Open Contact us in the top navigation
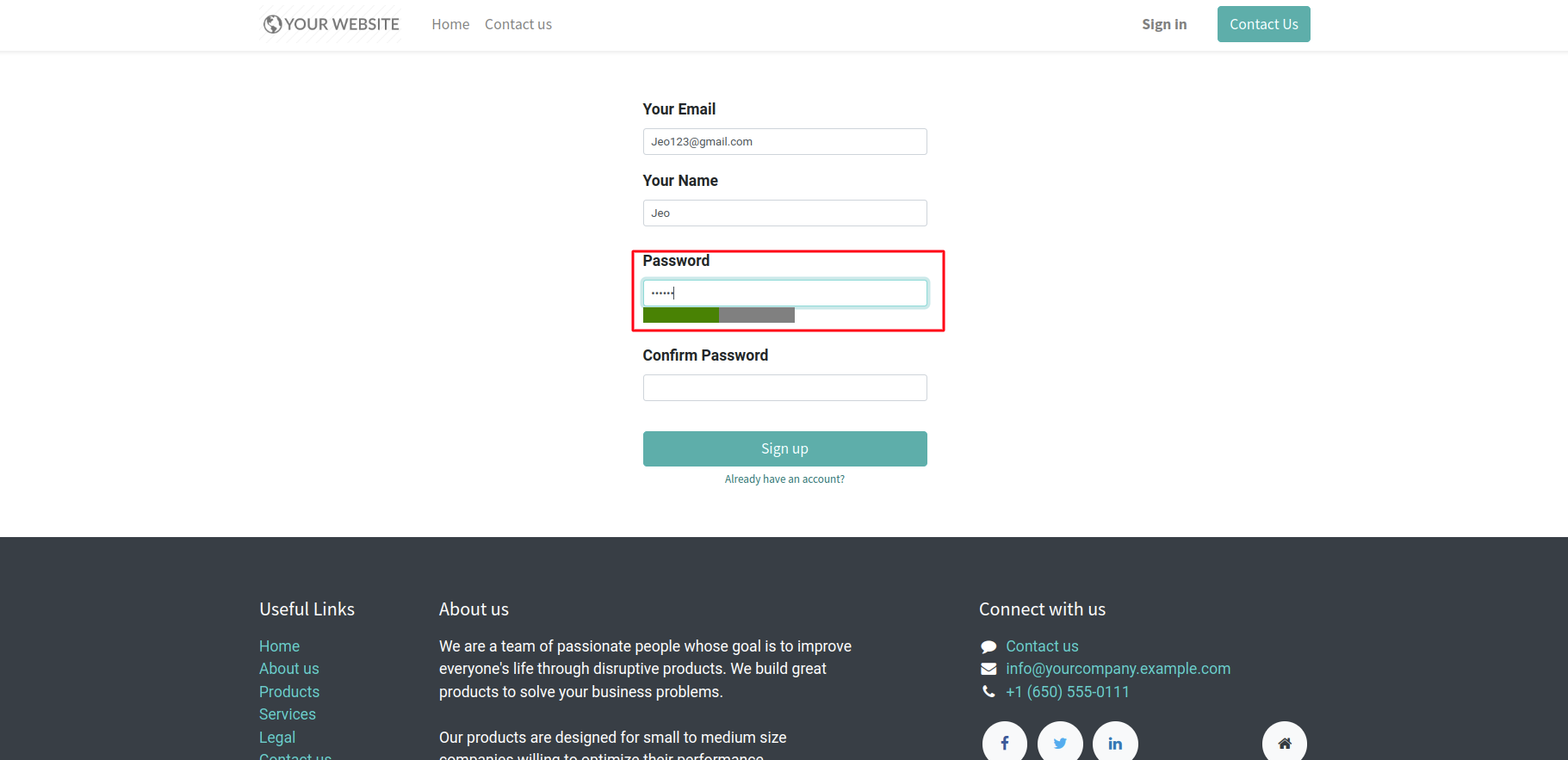The width and height of the screenshot is (1568, 760). (518, 24)
